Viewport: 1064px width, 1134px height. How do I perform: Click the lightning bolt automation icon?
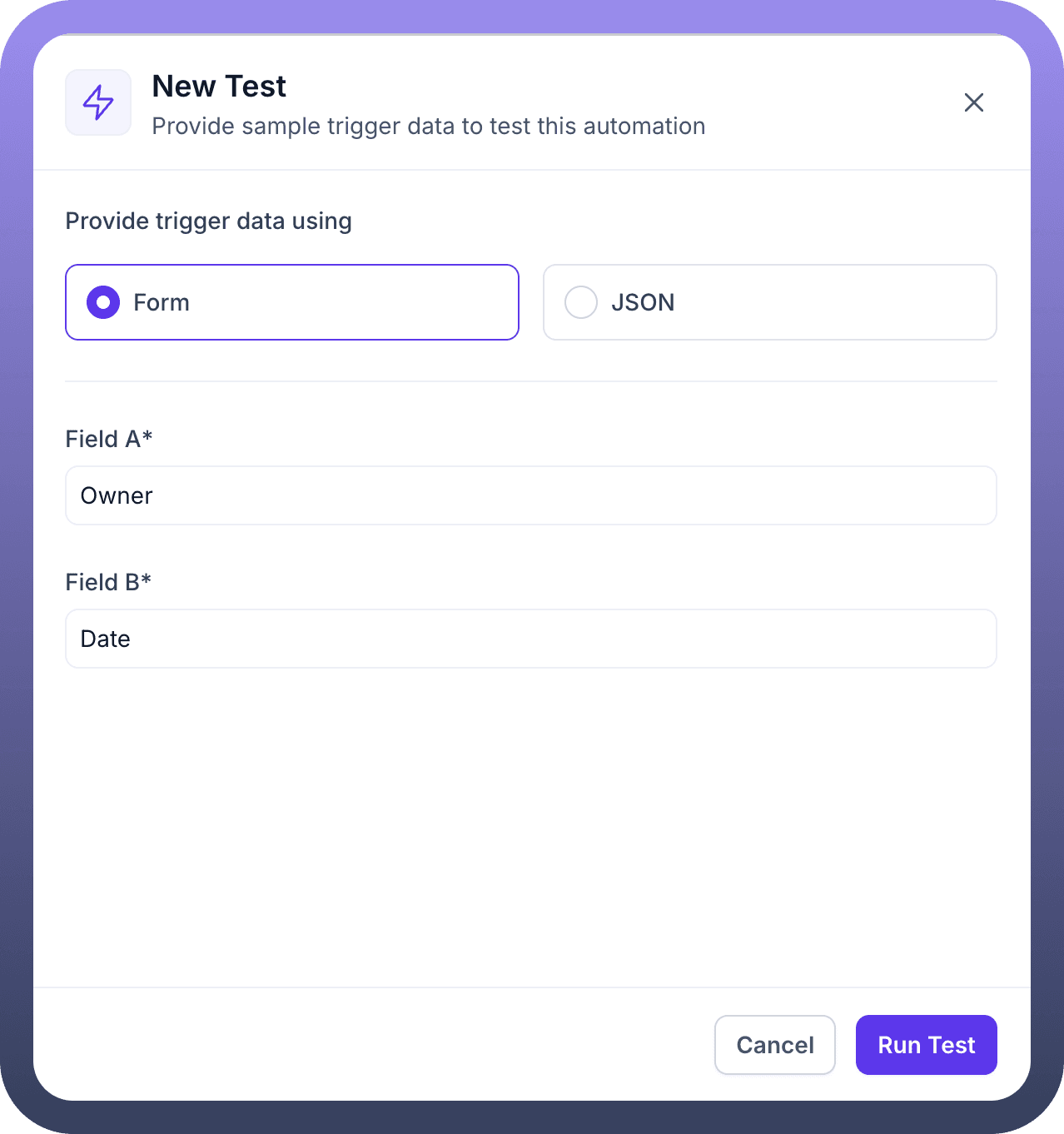click(98, 102)
